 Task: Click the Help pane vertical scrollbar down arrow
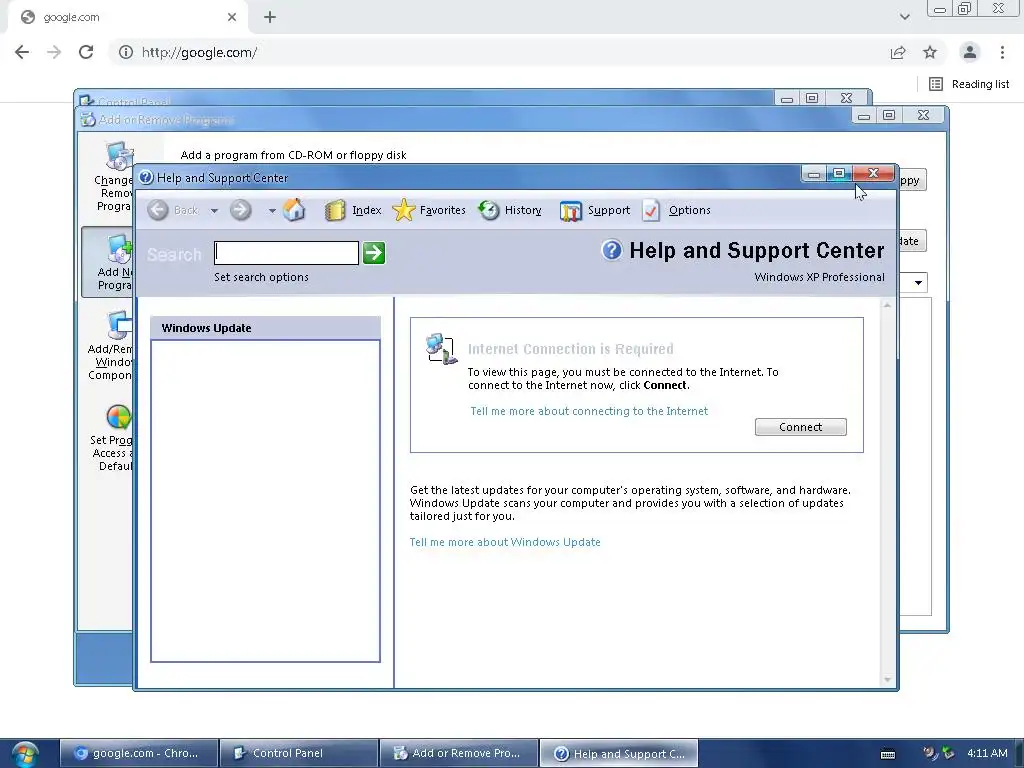pyautogui.click(x=887, y=680)
